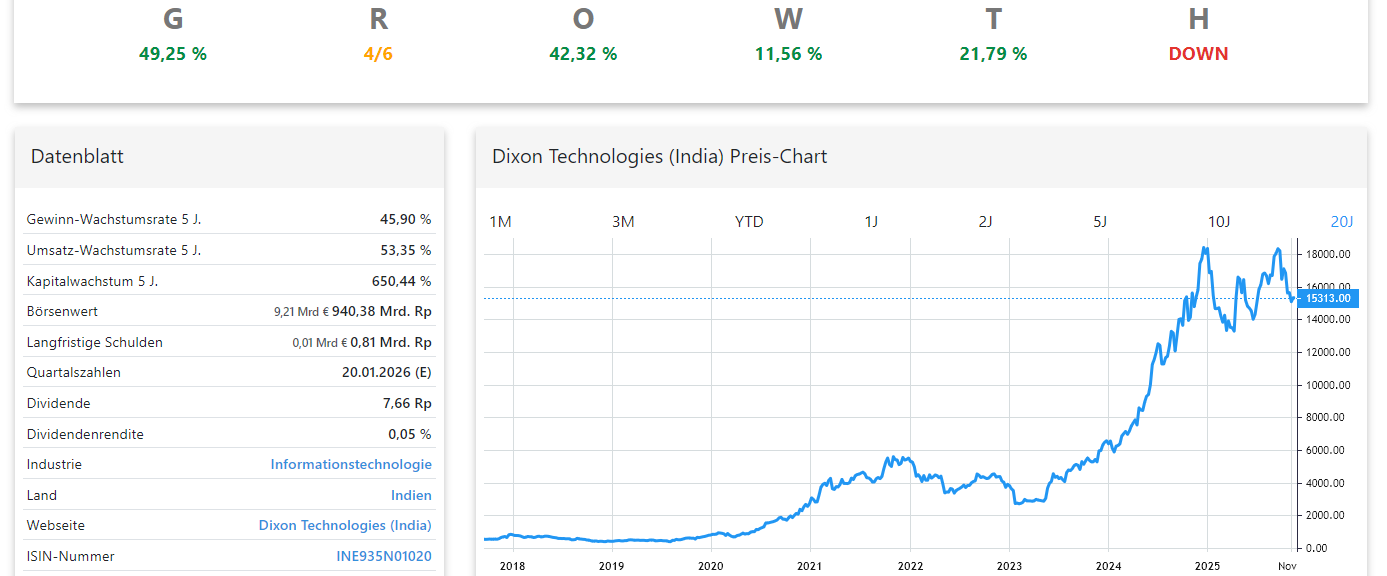Select the 1J time range
Screen dimensions: 1387x576
pos(870,222)
